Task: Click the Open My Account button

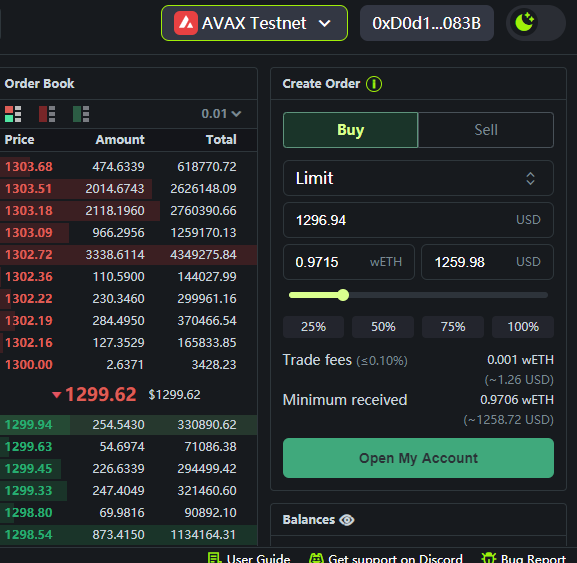Action: click(418, 458)
